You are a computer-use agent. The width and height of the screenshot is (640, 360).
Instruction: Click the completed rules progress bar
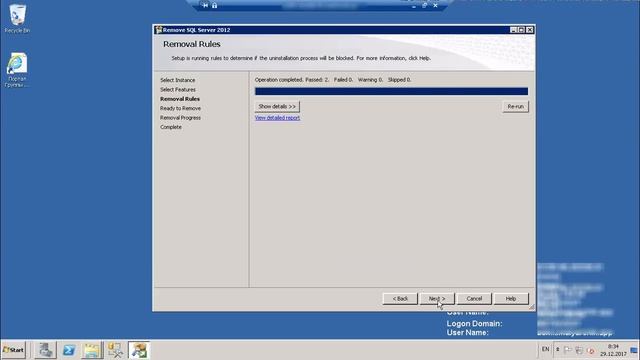click(391, 91)
